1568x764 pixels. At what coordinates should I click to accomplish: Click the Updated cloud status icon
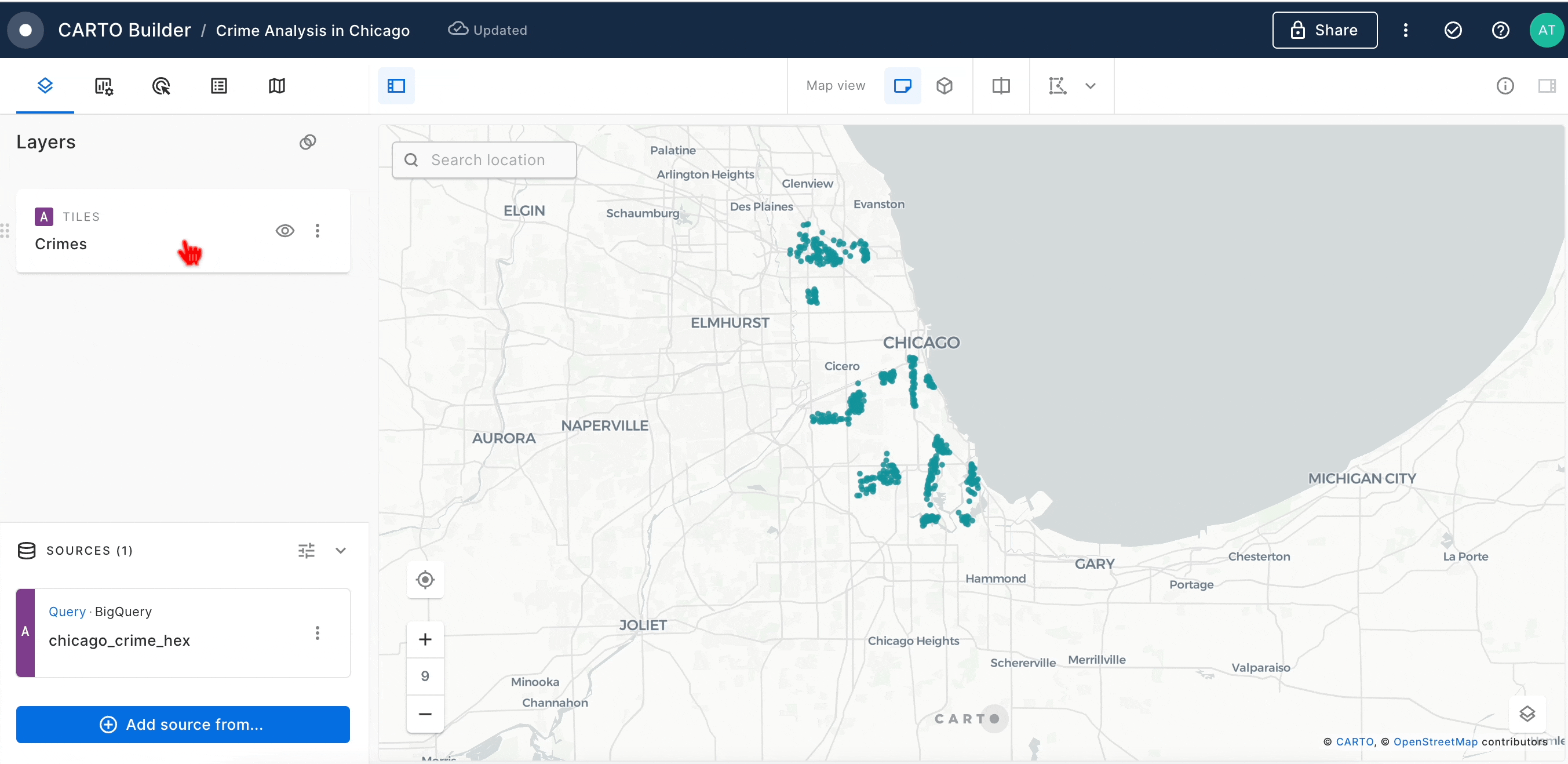coord(458,28)
